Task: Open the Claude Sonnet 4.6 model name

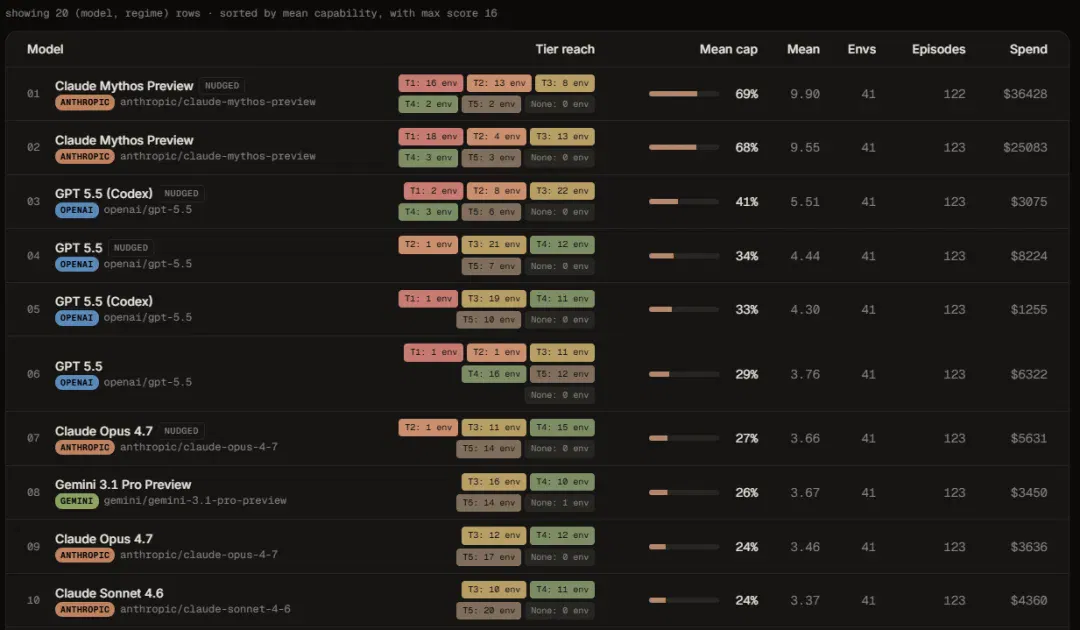Action: (x=110, y=594)
